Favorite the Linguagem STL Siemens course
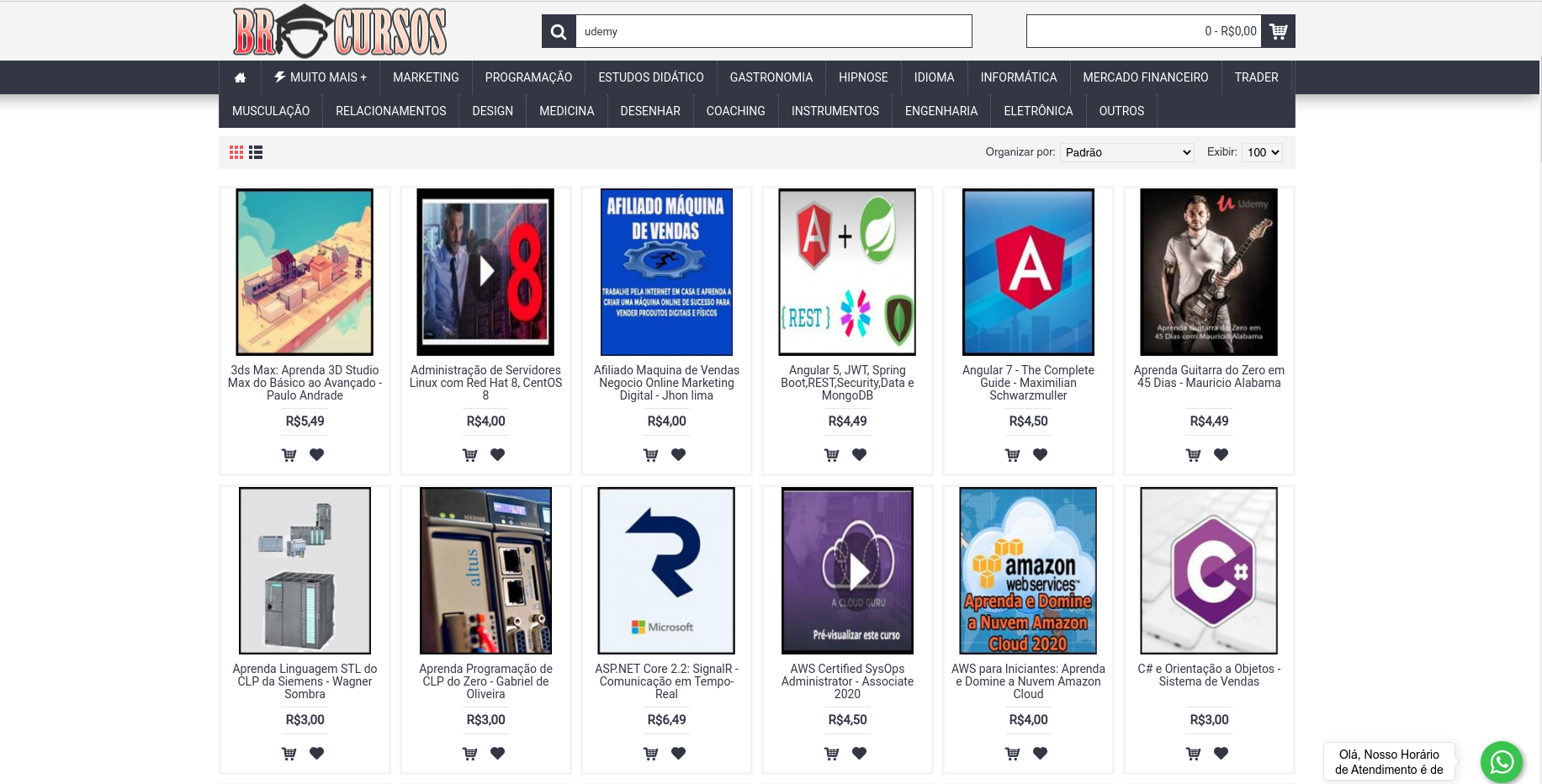 [x=317, y=753]
